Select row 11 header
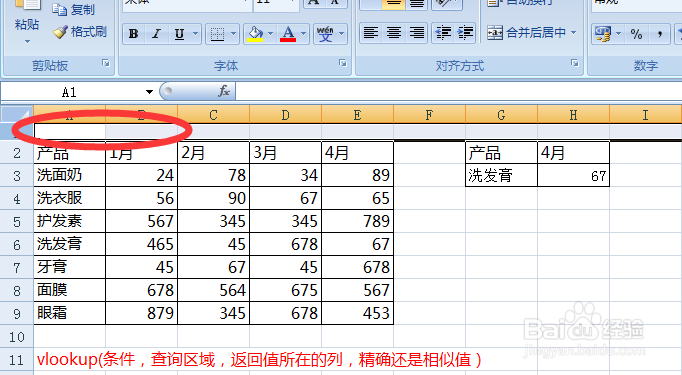This screenshot has width=682, height=375. (17, 360)
